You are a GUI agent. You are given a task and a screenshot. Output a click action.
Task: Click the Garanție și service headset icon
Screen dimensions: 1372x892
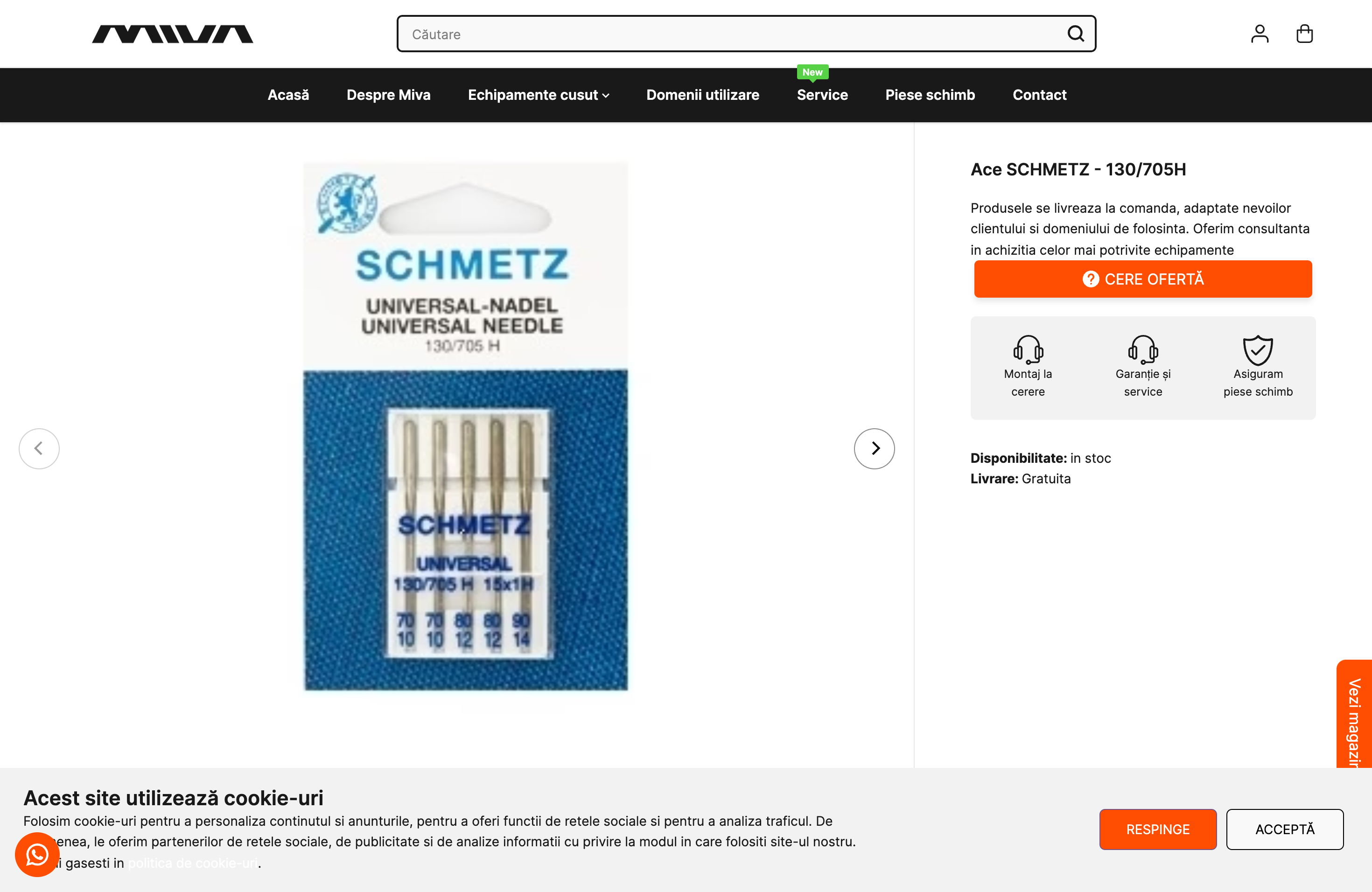tap(1142, 350)
